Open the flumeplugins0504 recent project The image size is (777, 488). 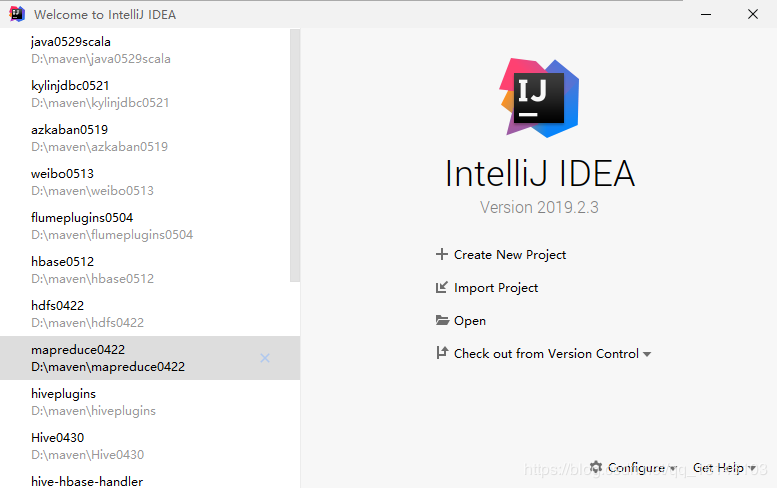[x=110, y=226]
